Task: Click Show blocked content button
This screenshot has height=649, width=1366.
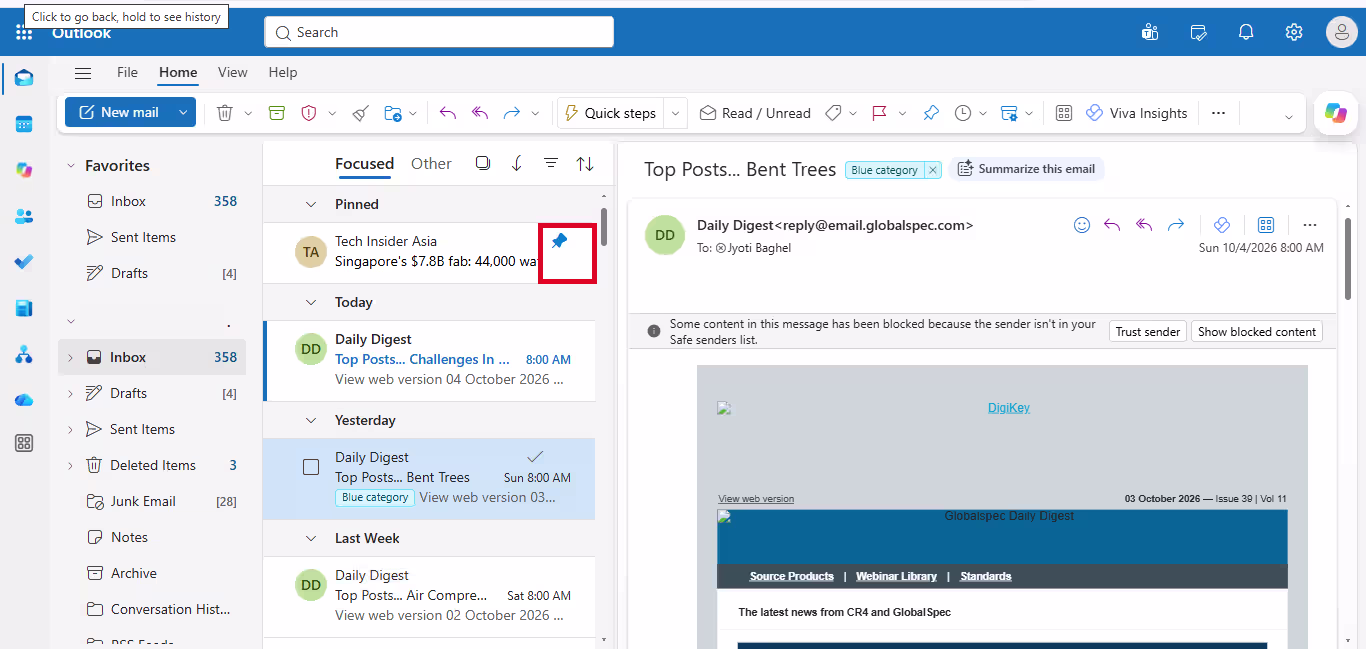Action: click(x=1257, y=332)
